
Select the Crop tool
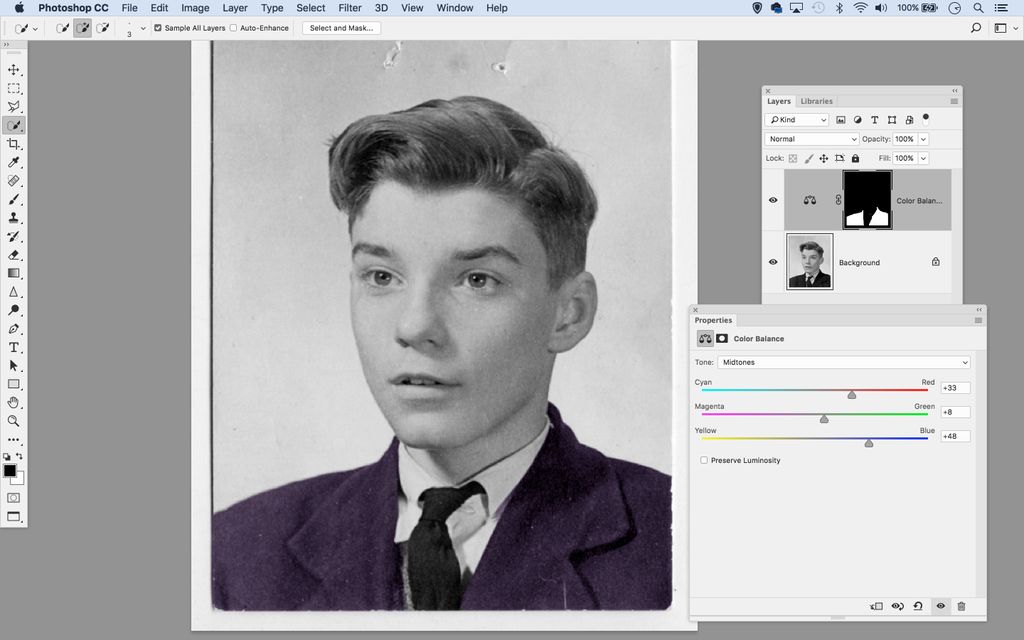coord(14,145)
